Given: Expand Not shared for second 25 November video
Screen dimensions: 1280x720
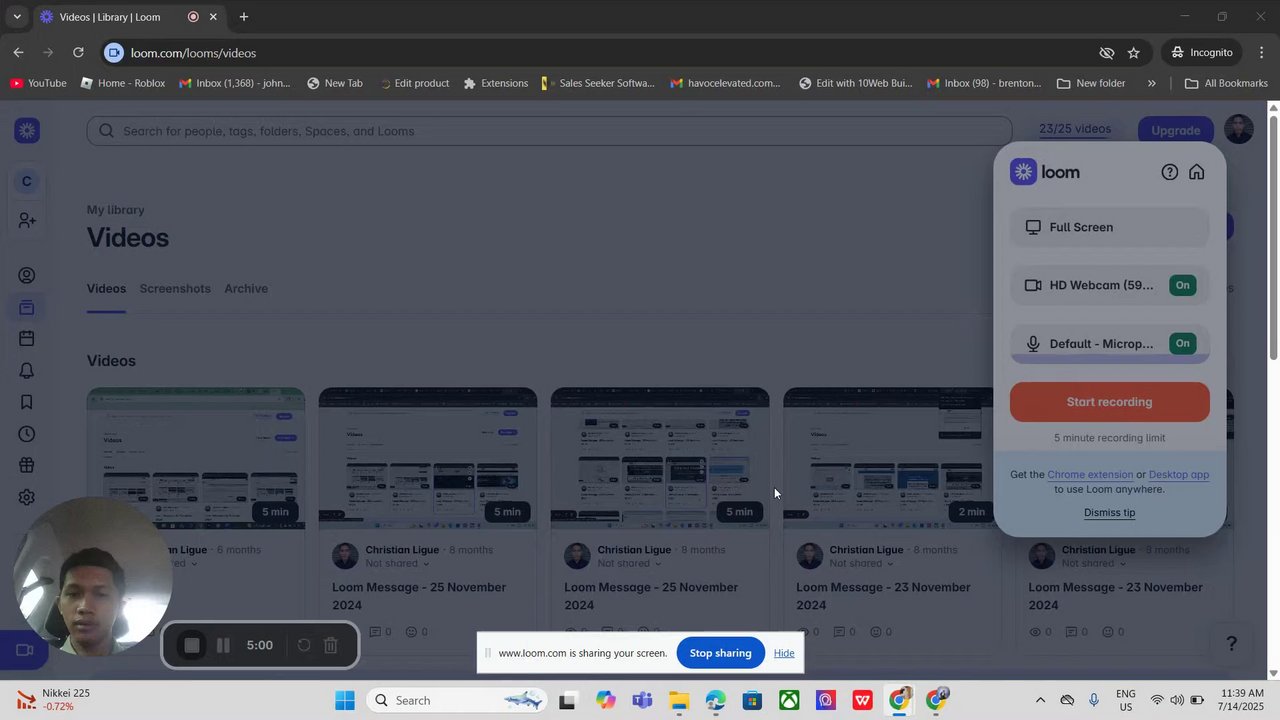Looking at the screenshot, I should pos(630,564).
